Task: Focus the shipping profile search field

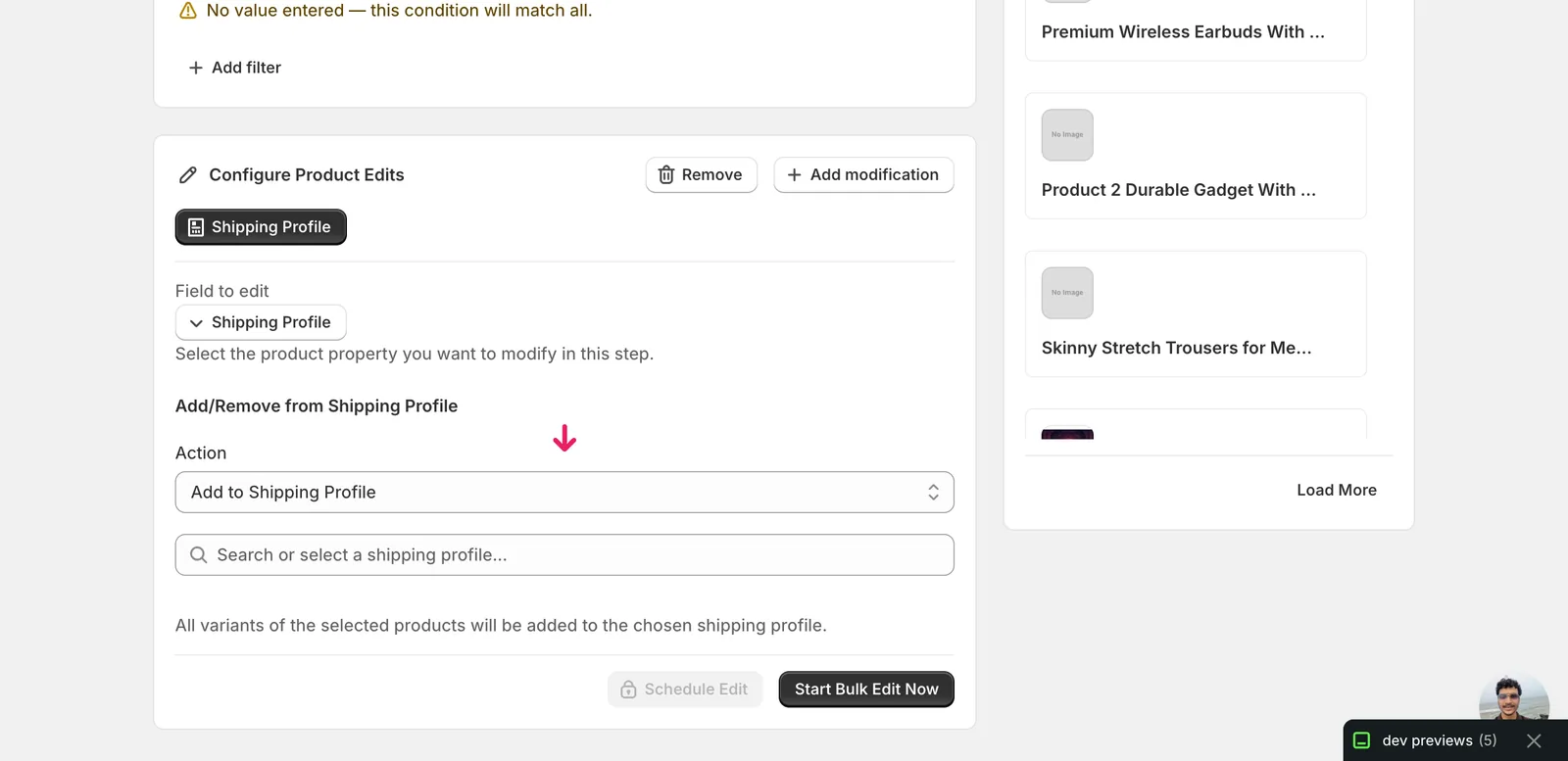Action: tap(564, 555)
